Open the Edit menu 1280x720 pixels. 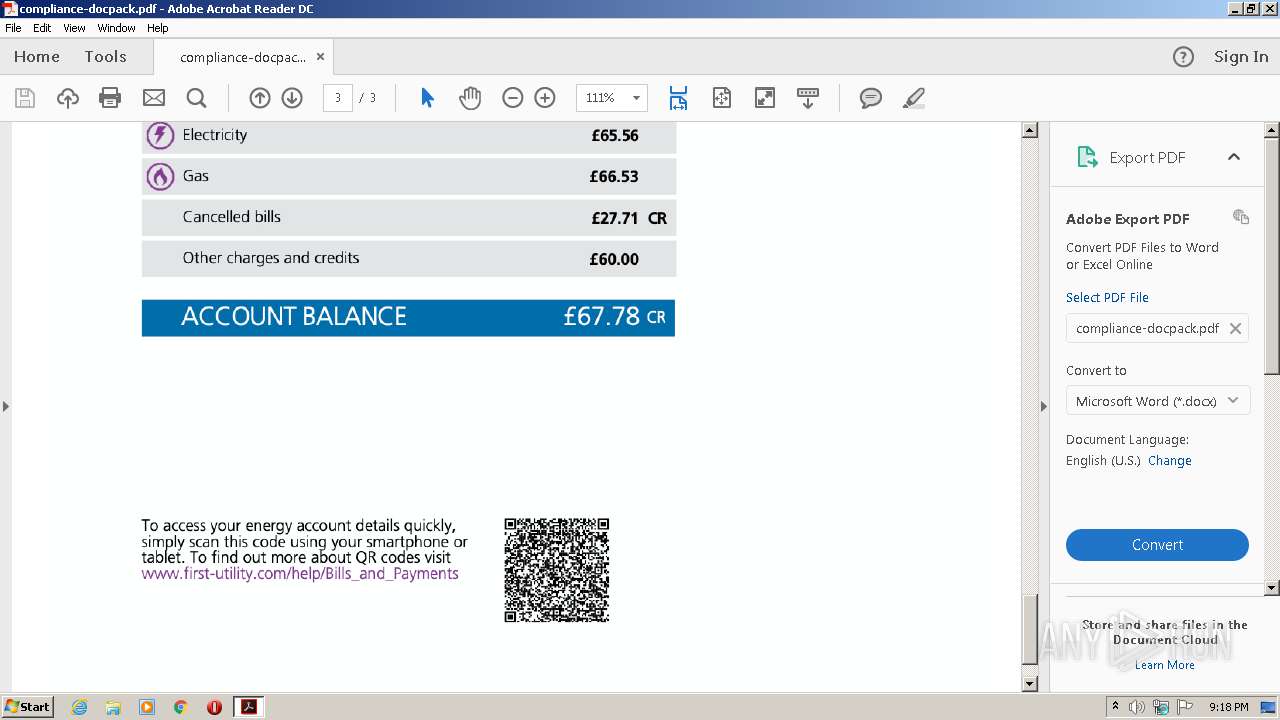coord(42,28)
